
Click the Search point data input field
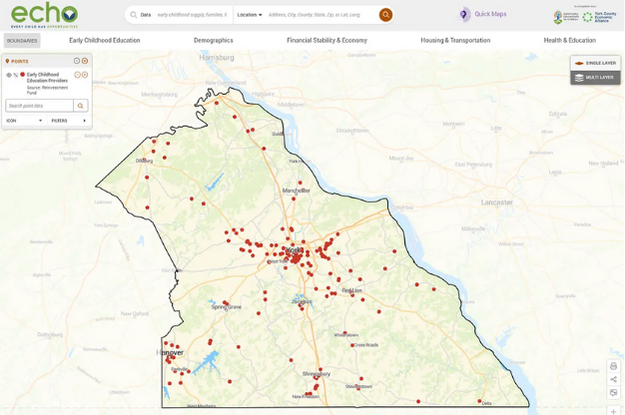(38, 105)
